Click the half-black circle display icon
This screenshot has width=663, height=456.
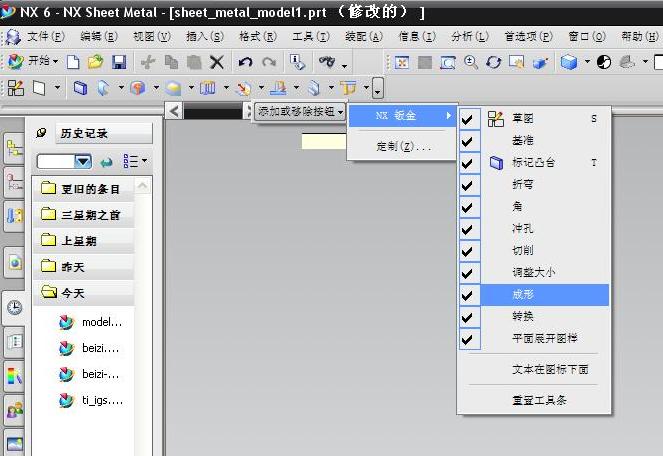pyautogui.click(x=604, y=63)
